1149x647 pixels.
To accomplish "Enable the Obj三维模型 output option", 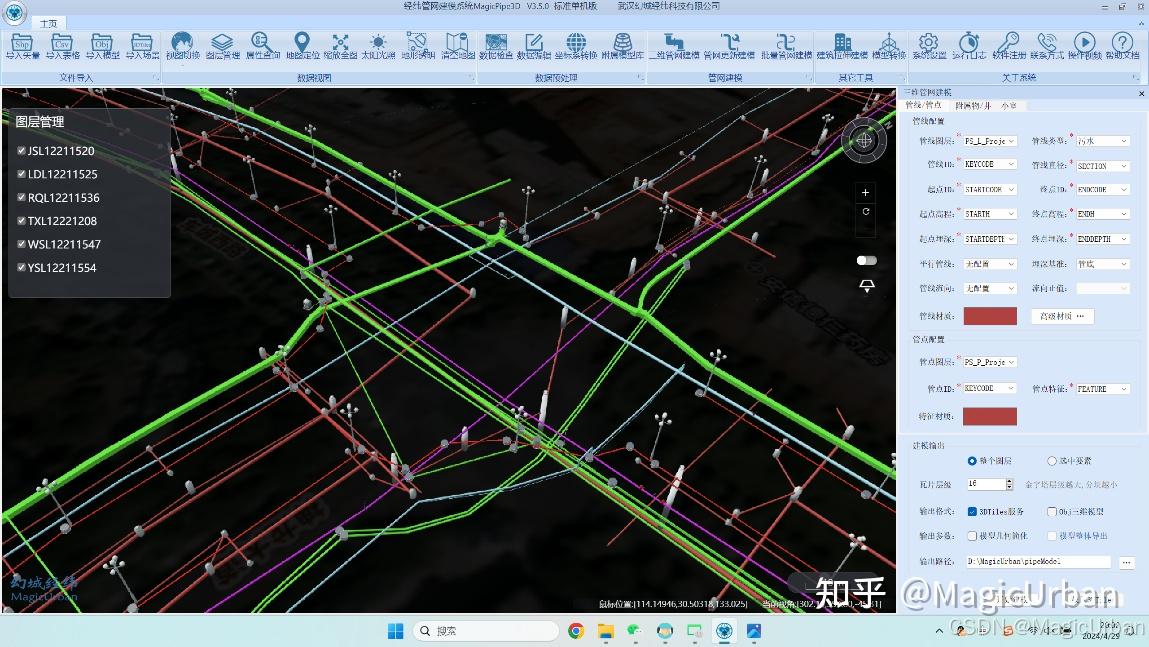I will tap(1052, 511).
